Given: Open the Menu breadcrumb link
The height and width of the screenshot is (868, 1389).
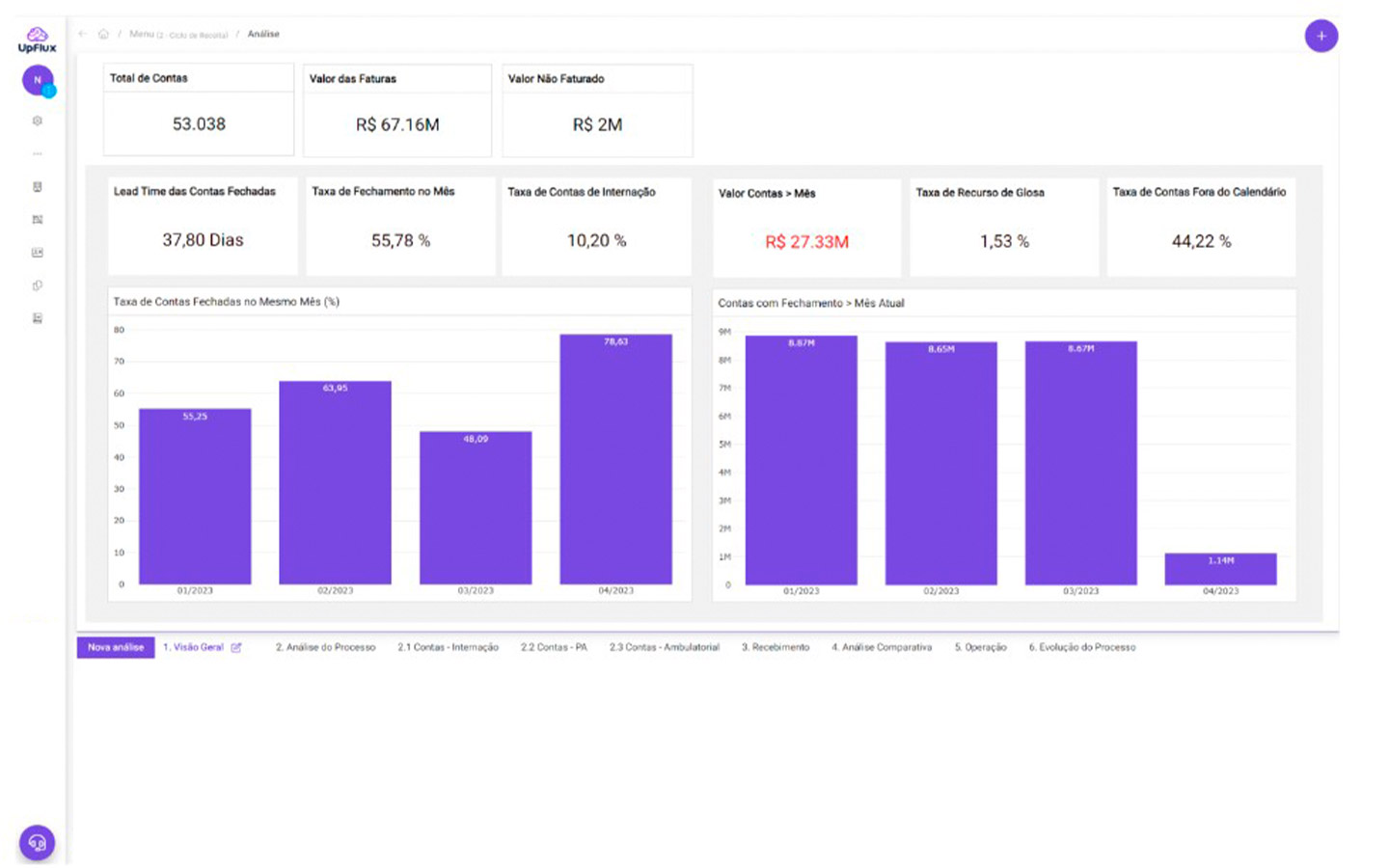Looking at the screenshot, I should coord(142,34).
